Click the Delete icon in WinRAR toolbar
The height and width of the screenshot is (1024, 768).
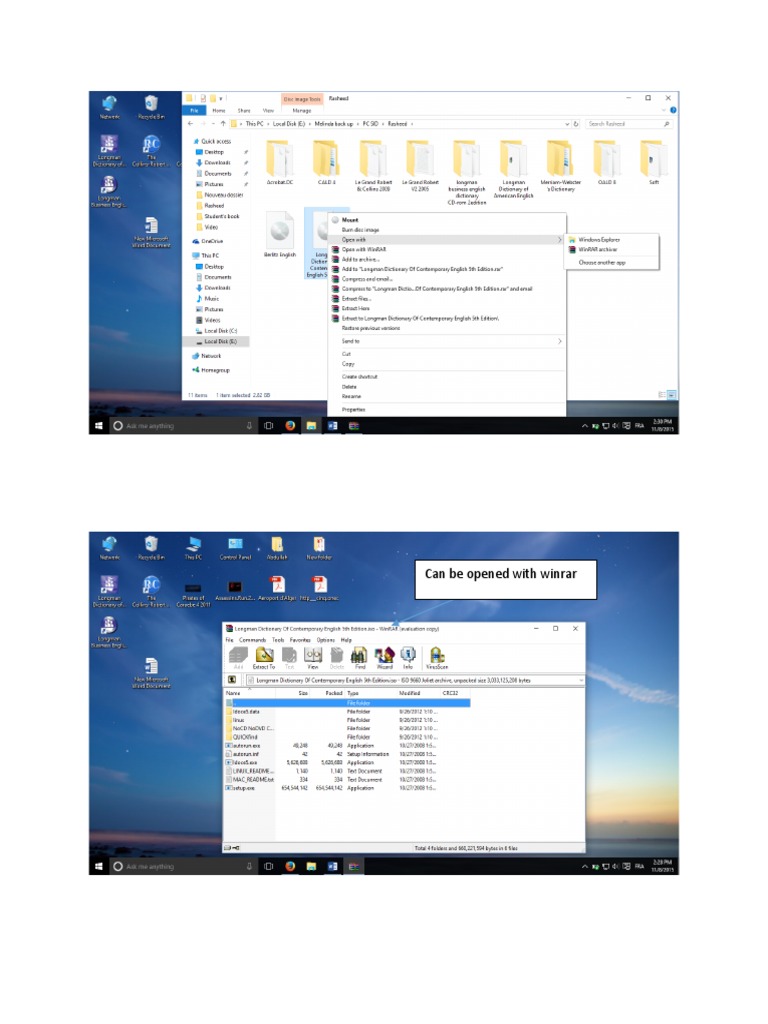(x=337, y=658)
